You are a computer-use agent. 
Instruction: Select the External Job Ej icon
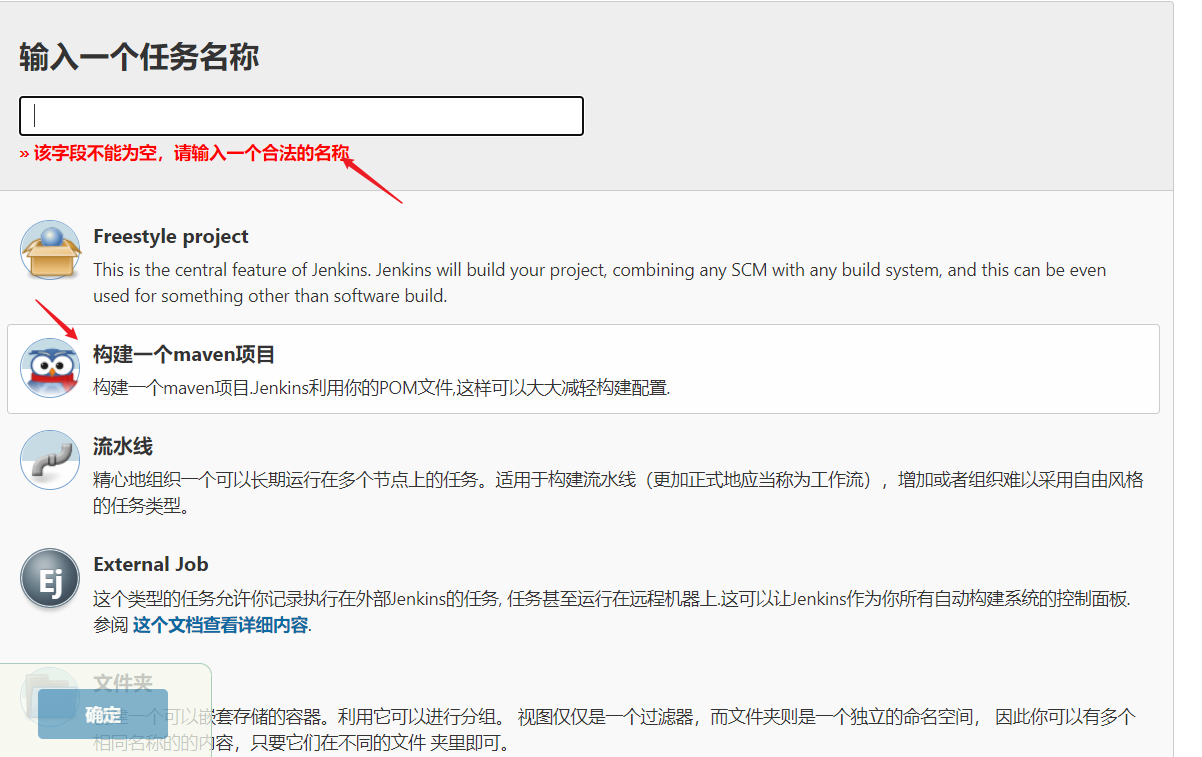coord(50,578)
